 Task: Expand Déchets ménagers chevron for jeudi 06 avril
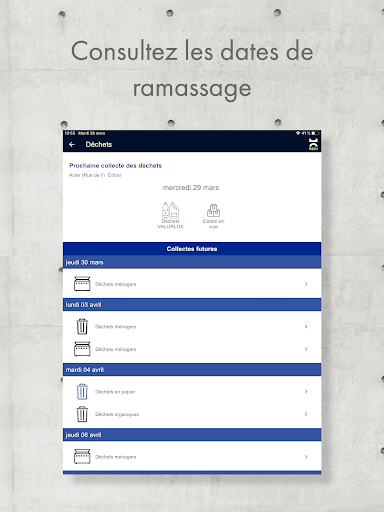tap(306, 456)
